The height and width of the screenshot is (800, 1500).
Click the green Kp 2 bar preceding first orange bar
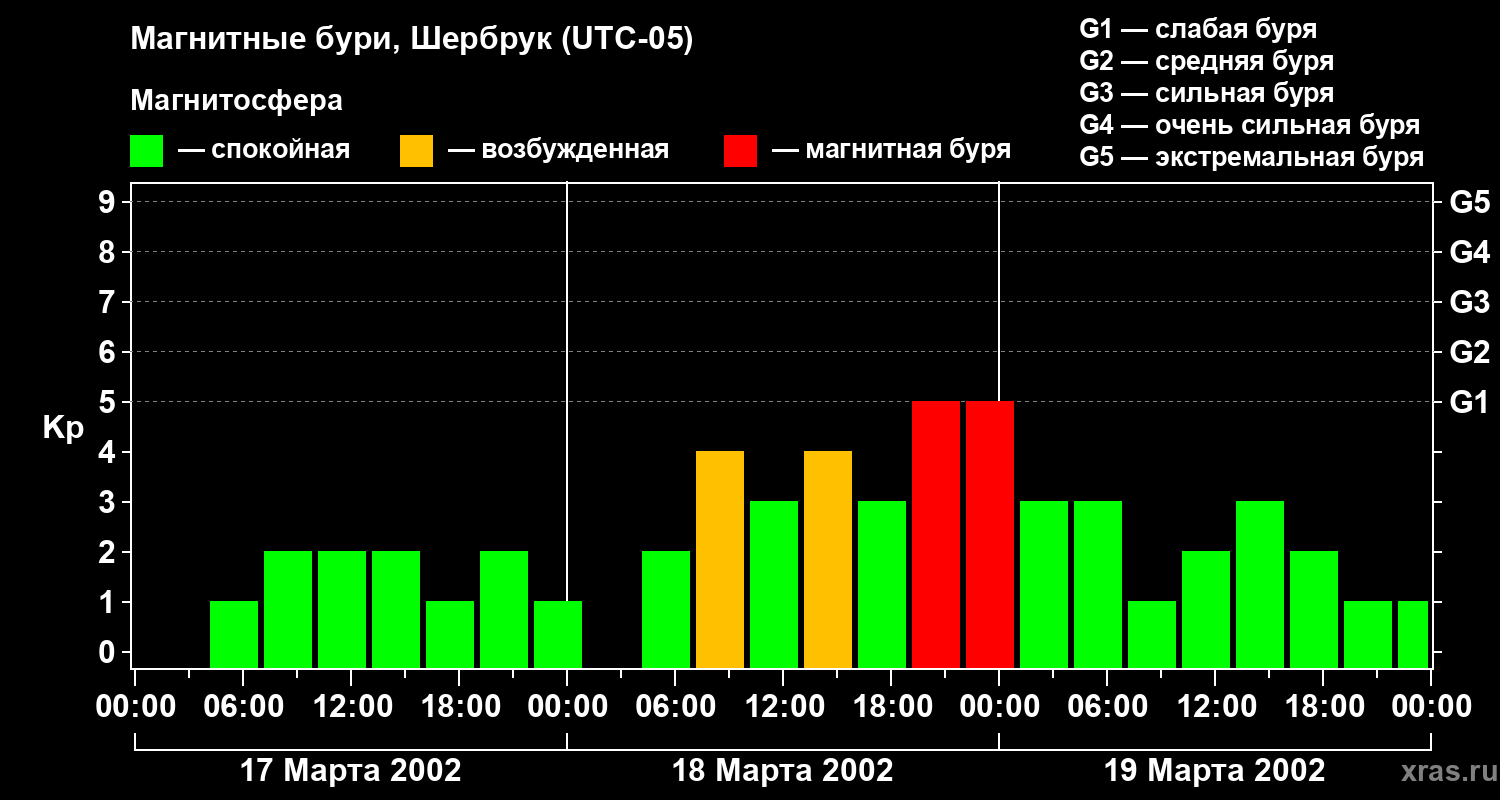pyautogui.click(x=666, y=609)
